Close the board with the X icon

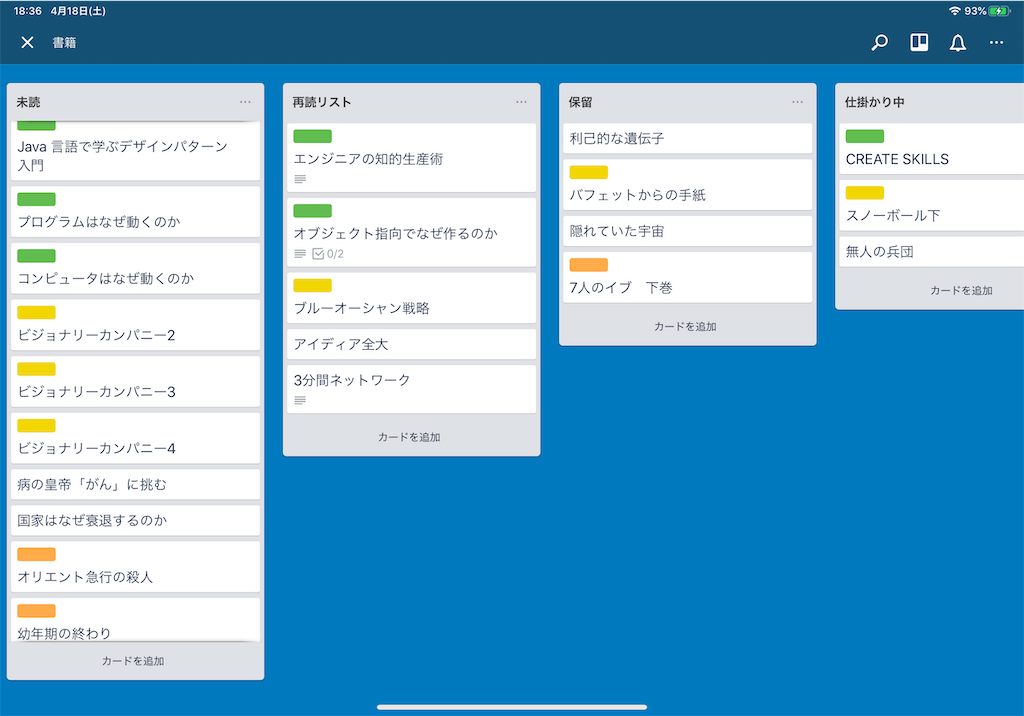tap(27, 42)
